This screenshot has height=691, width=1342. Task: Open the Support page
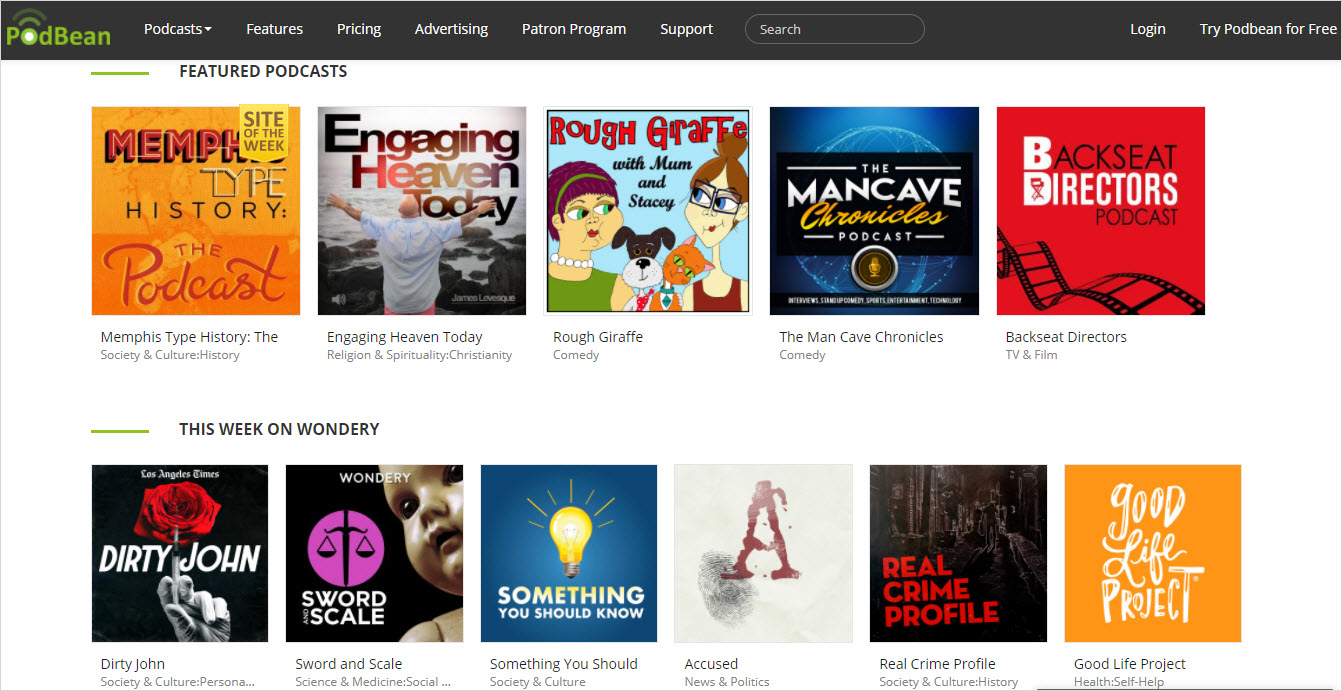pos(687,29)
